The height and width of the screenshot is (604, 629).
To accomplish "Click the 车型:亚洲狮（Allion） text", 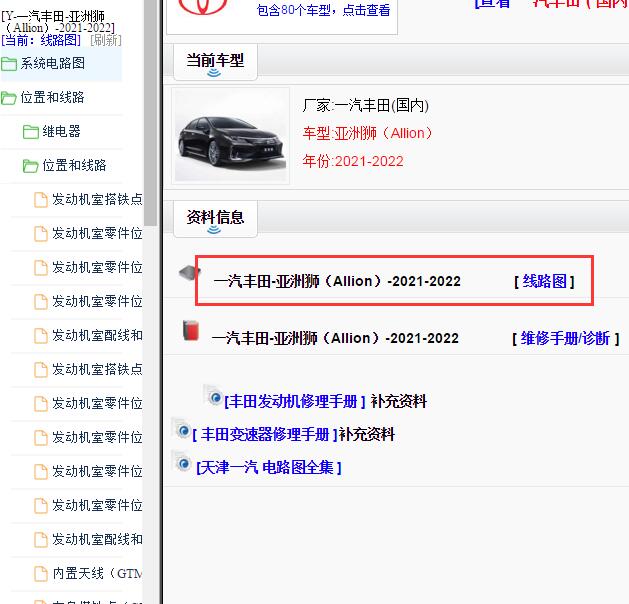I will (x=367, y=133).
